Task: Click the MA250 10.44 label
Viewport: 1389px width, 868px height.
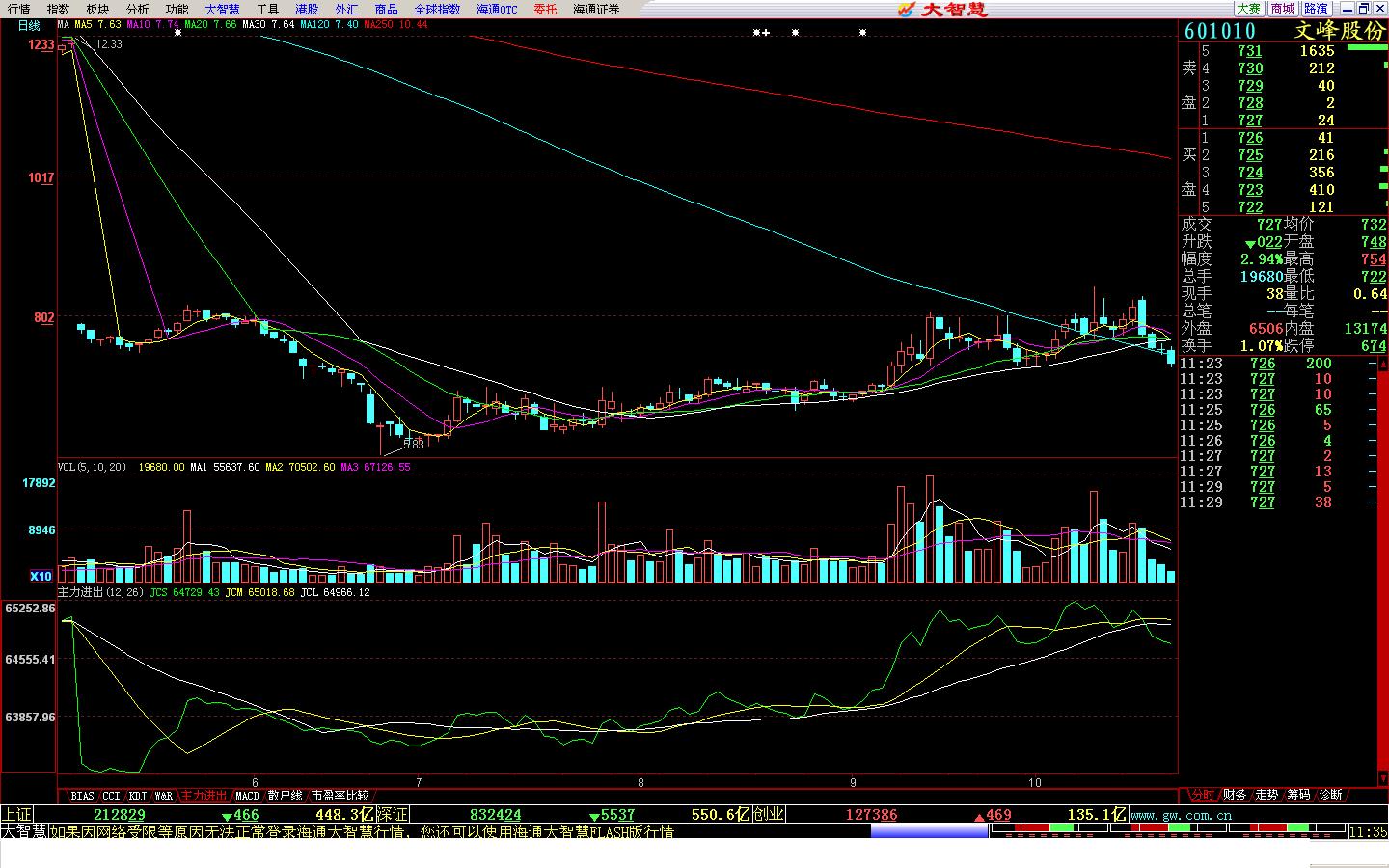Action: (395, 25)
